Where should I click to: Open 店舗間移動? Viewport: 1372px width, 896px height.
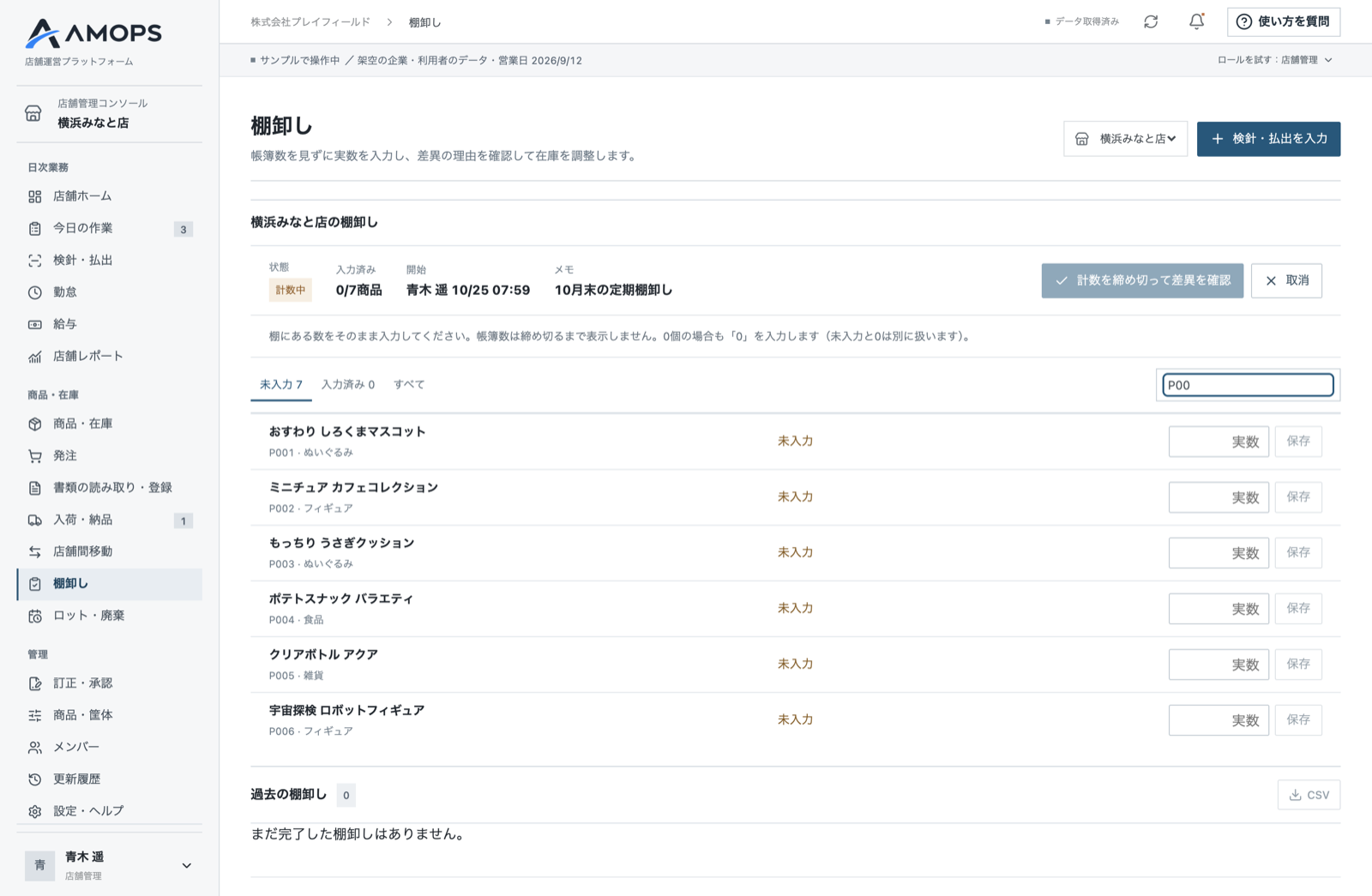tap(110, 551)
